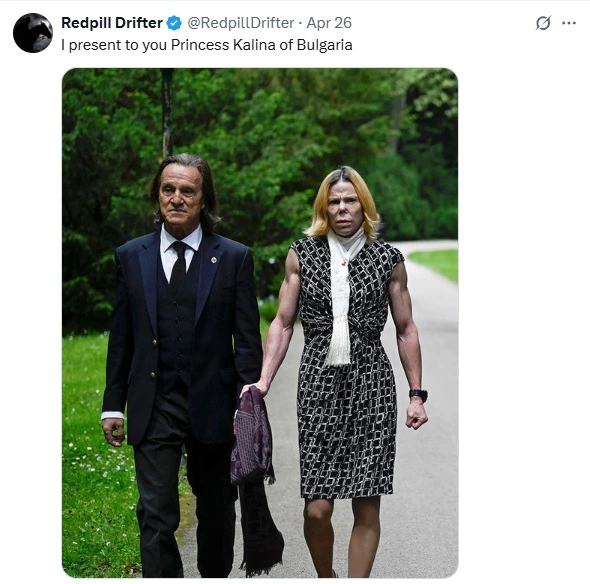Click the tweet text about Princess Kalina
Image resolution: width=590 pixels, height=584 pixels.
click(x=207, y=45)
